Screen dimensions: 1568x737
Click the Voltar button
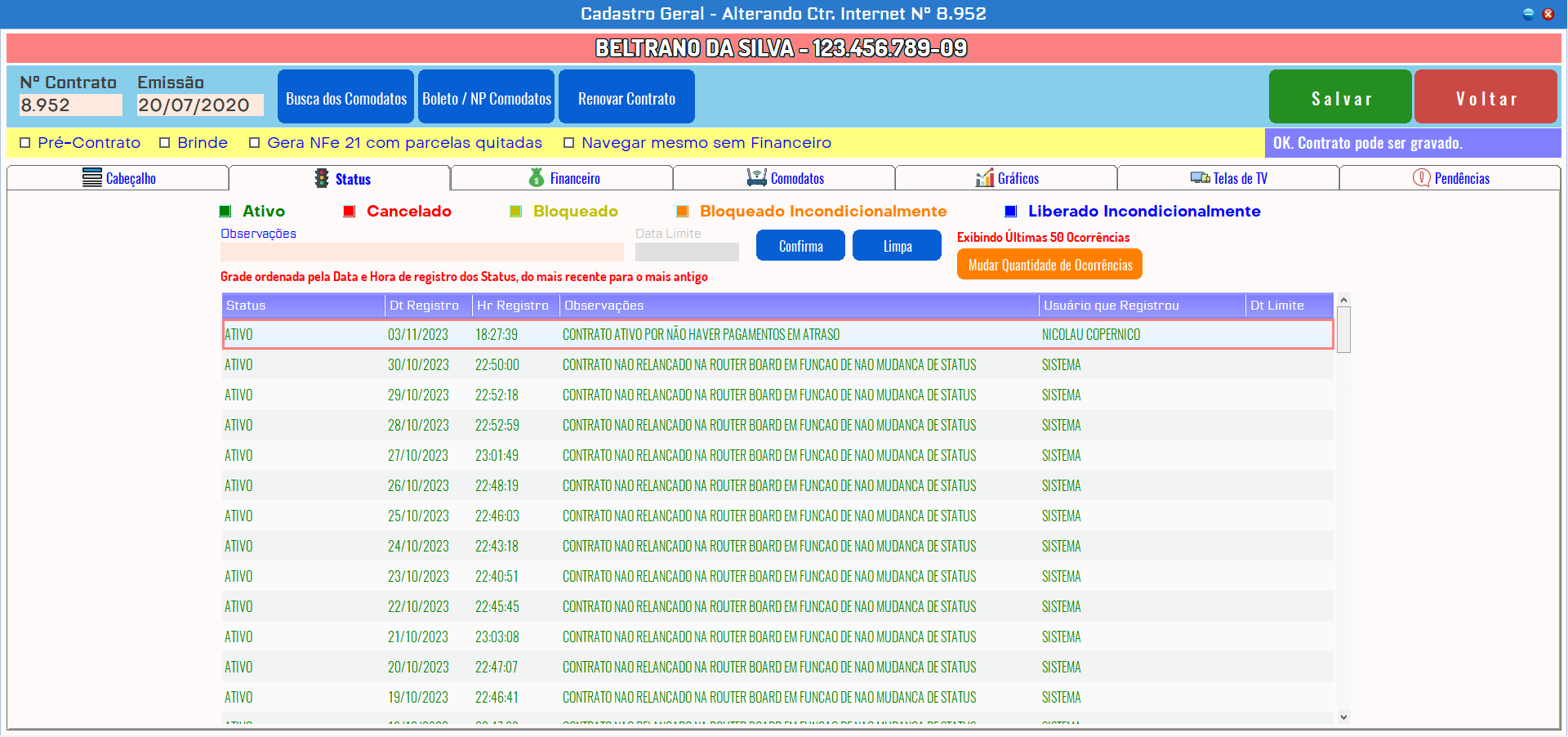point(1486,97)
